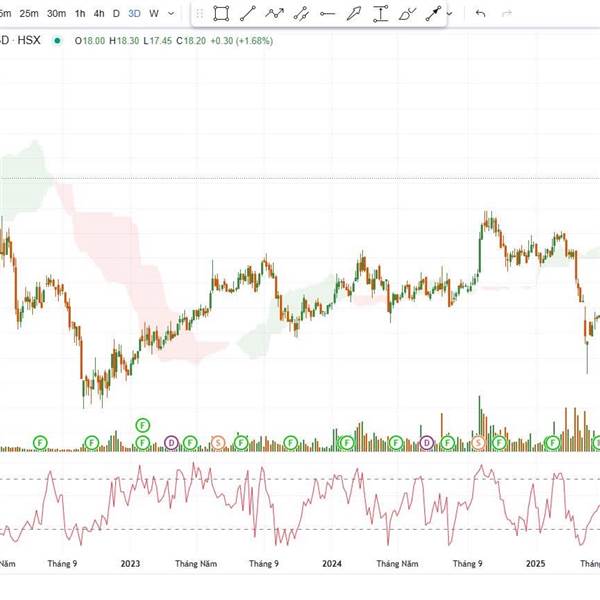The height and width of the screenshot is (600, 600).
Task: Select the active 3D timeframe
Action: 134,14
